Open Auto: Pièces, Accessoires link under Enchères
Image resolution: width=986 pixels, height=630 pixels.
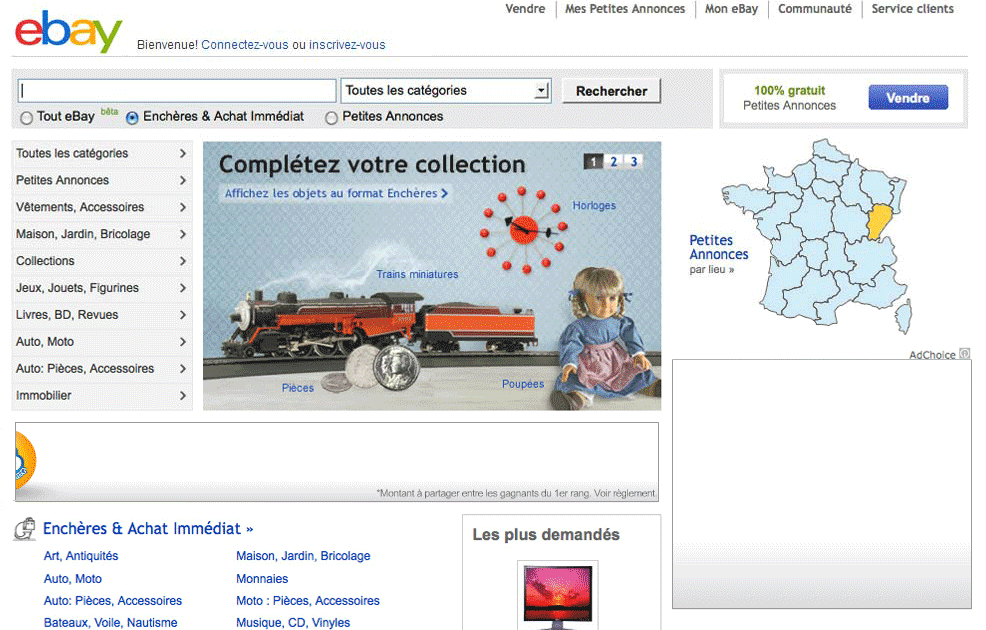[x=113, y=600]
